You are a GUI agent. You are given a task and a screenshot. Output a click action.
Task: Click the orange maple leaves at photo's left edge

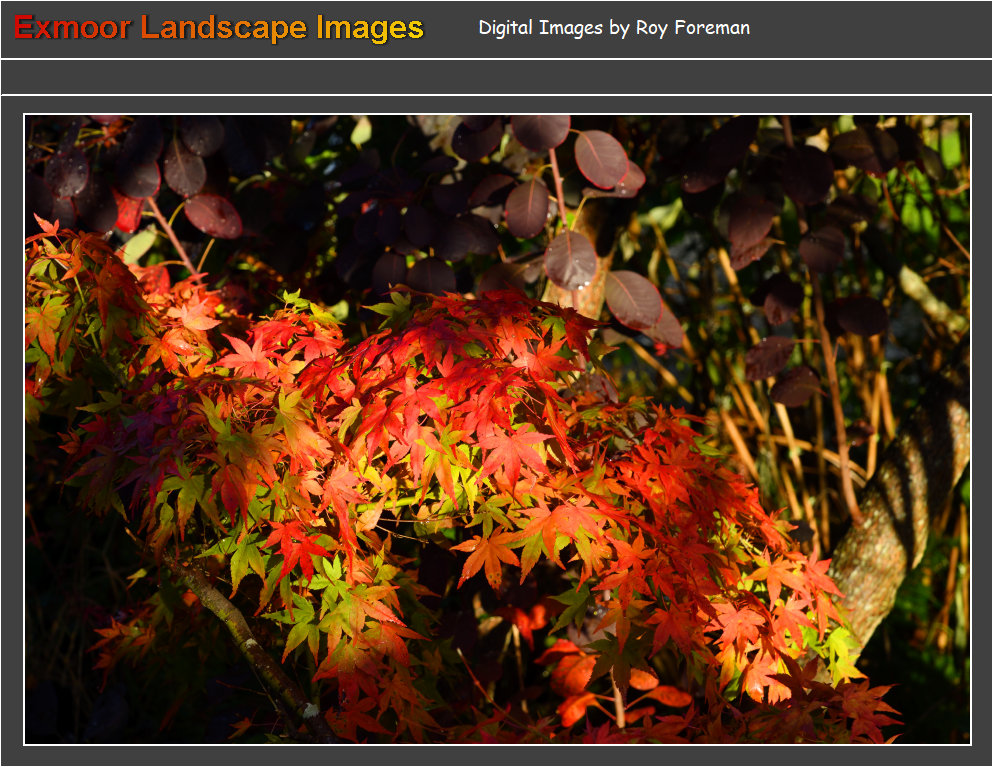coord(50,300)
